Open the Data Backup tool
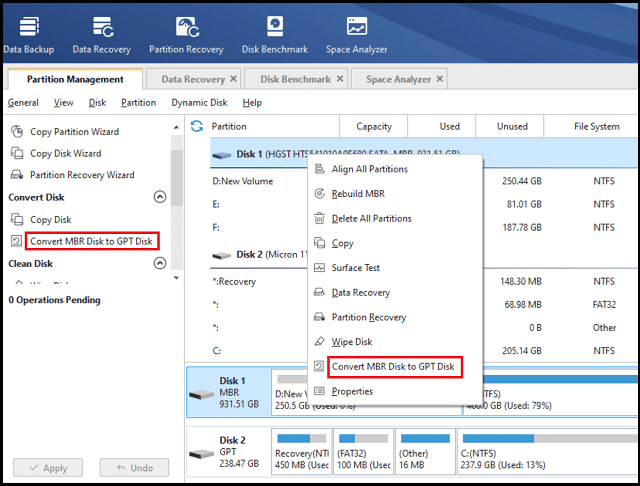Image resolution: width=640 pixels, height=486 pixels. pos(29,35)
